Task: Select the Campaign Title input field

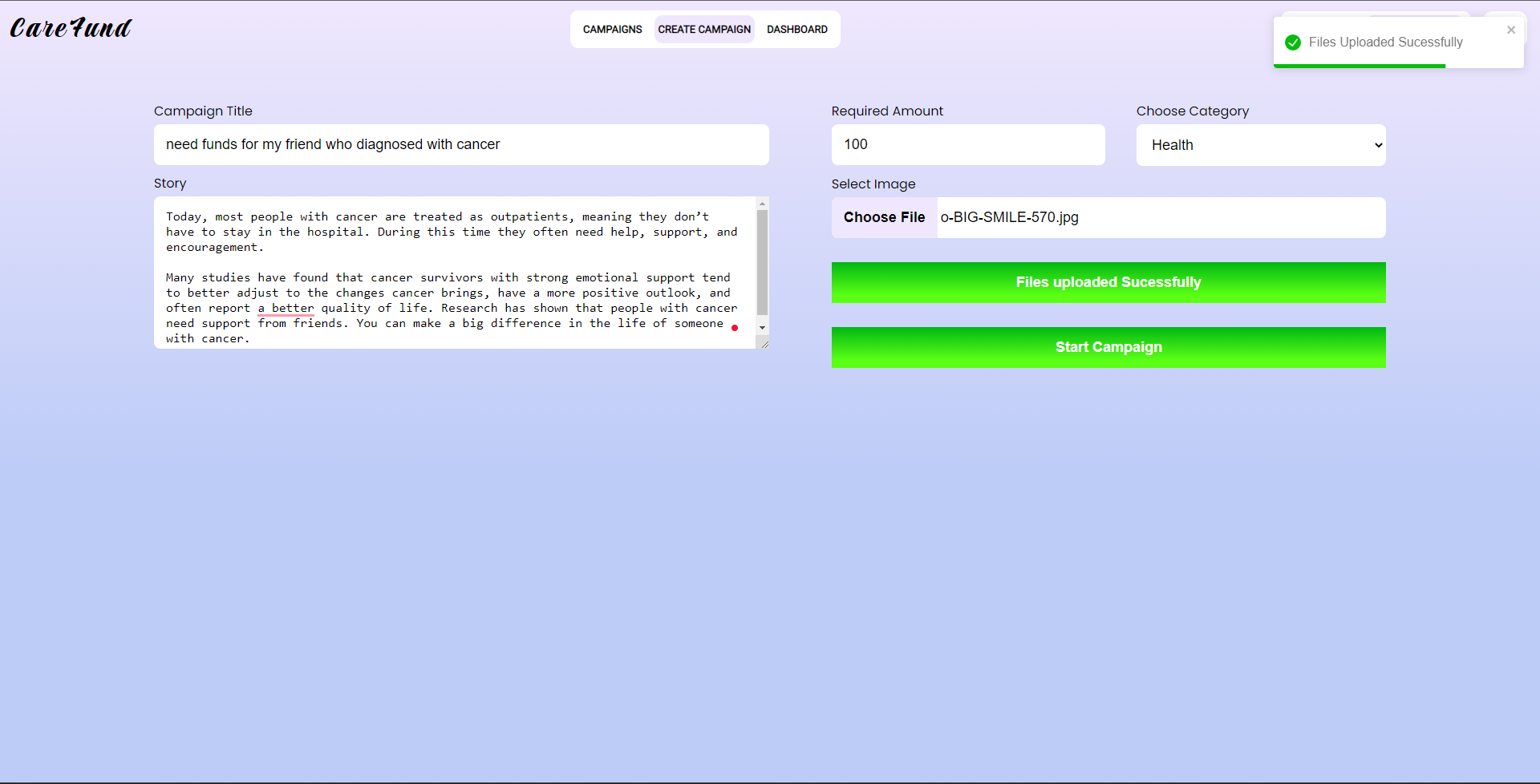Action: click(x=461, y=144)
